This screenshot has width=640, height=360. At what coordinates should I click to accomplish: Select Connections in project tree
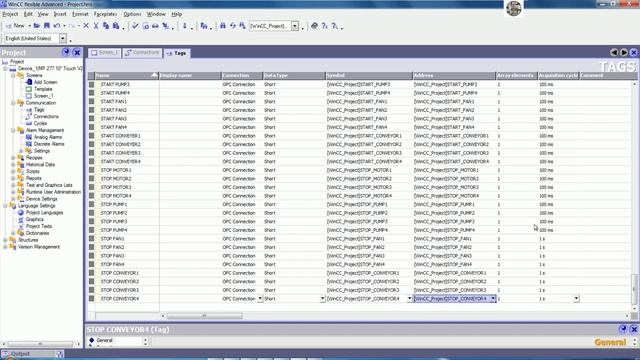point(46,116)
